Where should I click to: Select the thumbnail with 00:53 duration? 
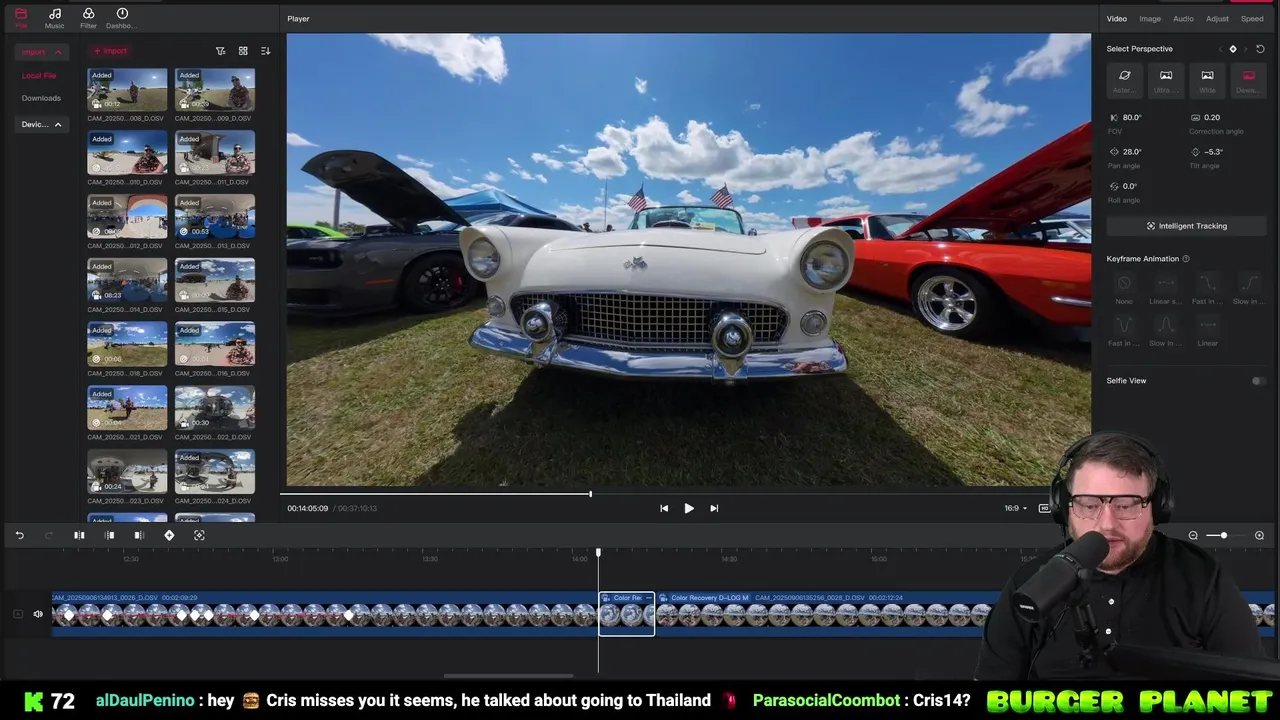[214, 217]
